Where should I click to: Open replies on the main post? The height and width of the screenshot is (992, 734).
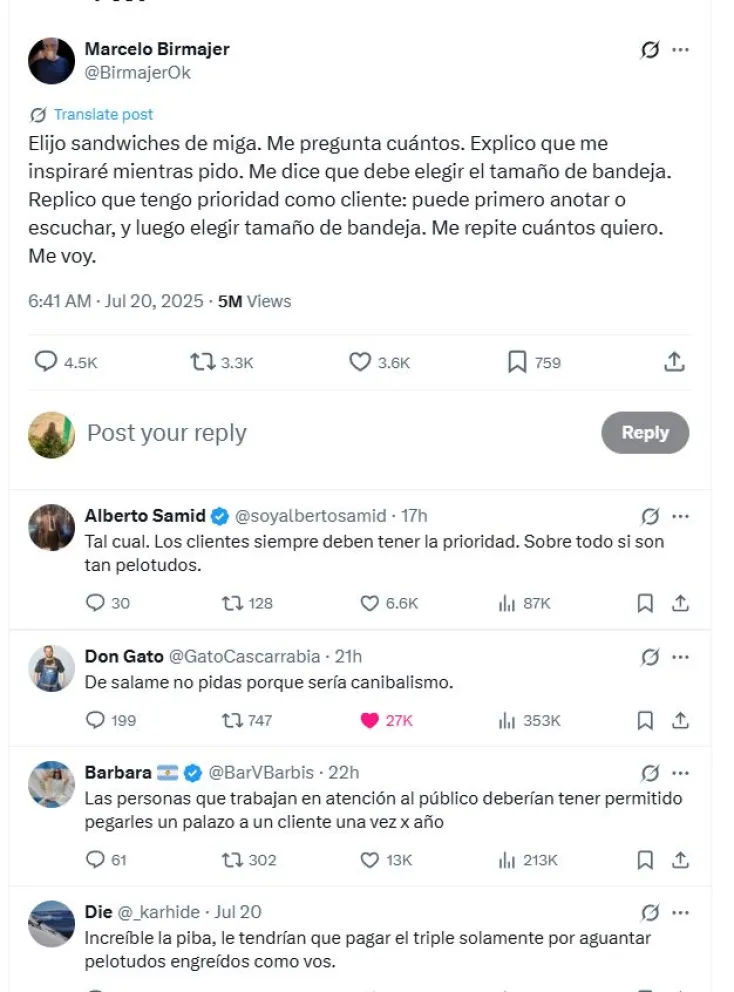click(x=46, y=362)
